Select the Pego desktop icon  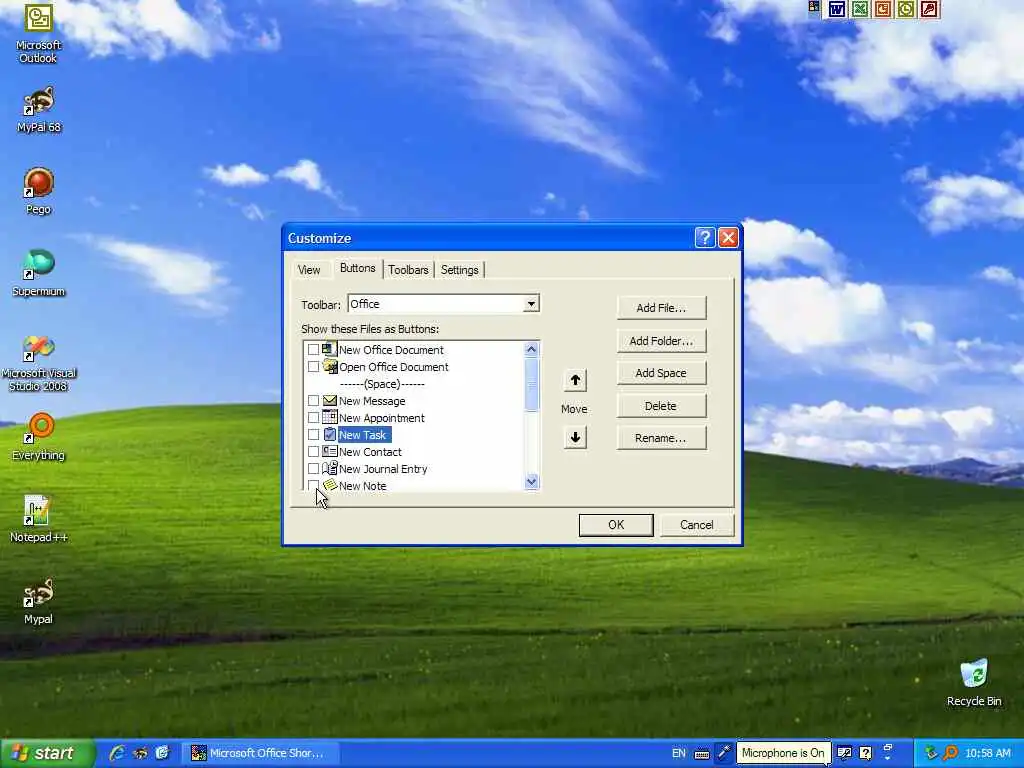coord(39,191)
